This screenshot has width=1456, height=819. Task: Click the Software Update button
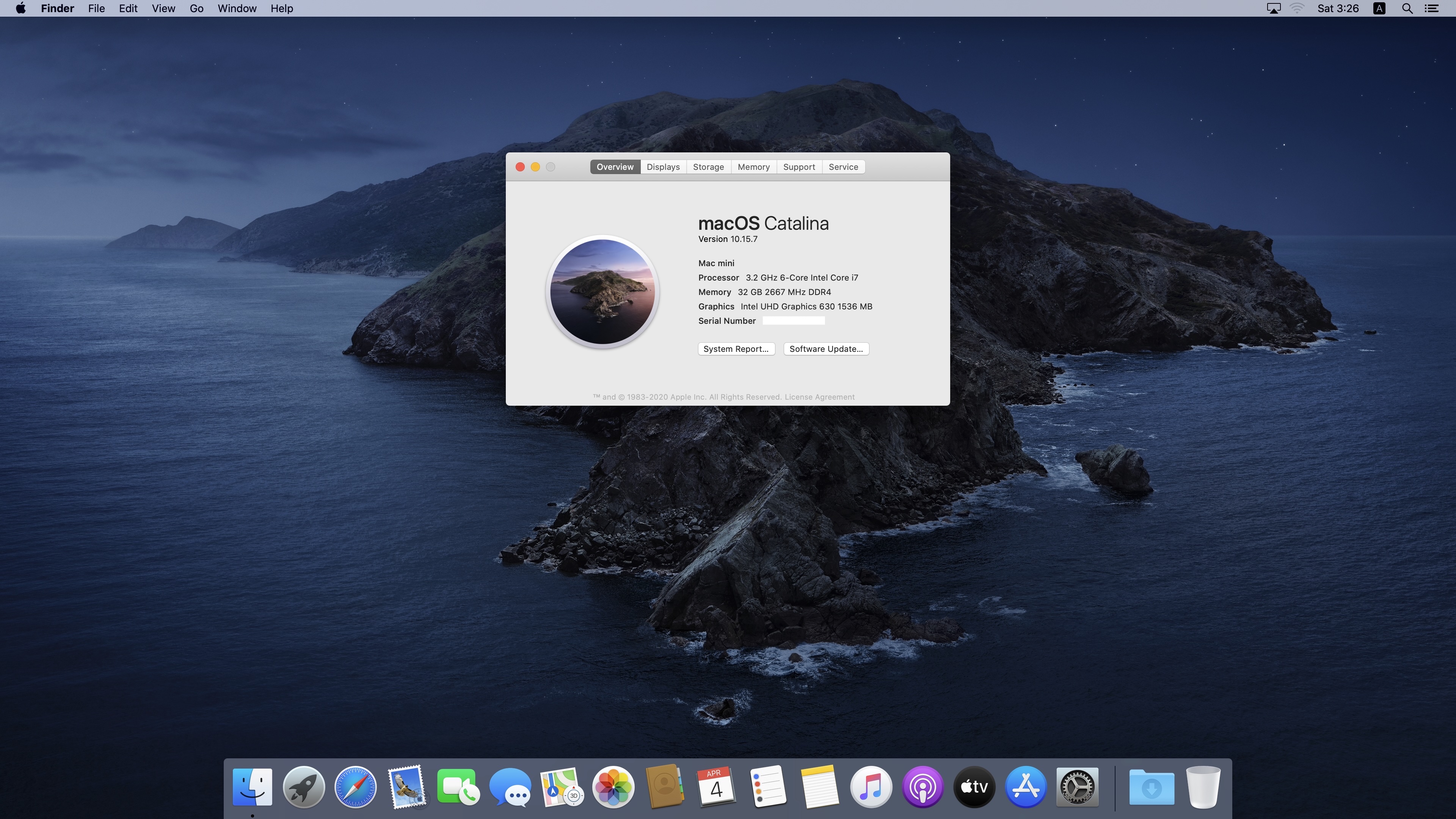click(x=826, y=349)
